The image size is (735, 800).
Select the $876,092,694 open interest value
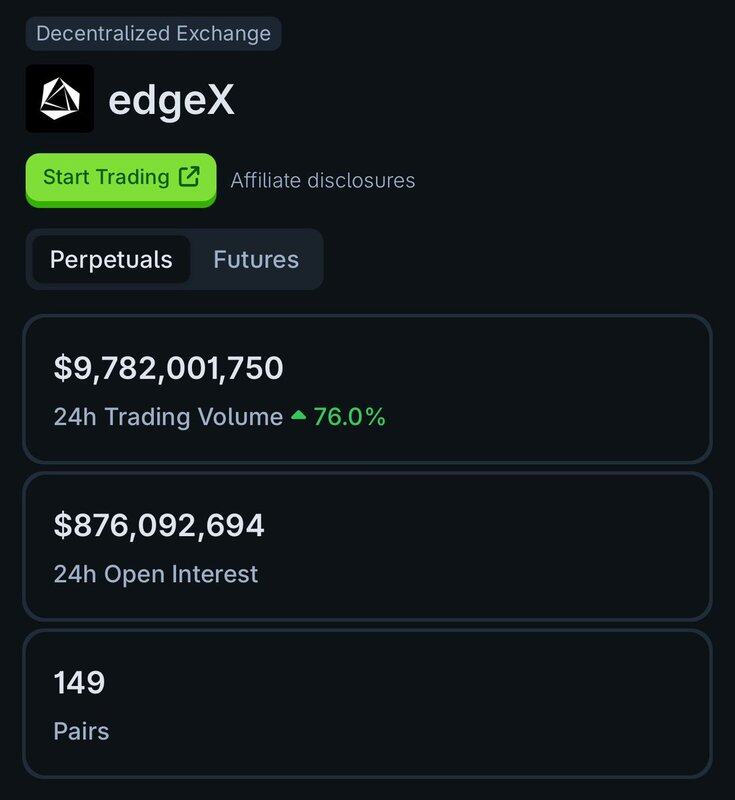click(159, 525)
